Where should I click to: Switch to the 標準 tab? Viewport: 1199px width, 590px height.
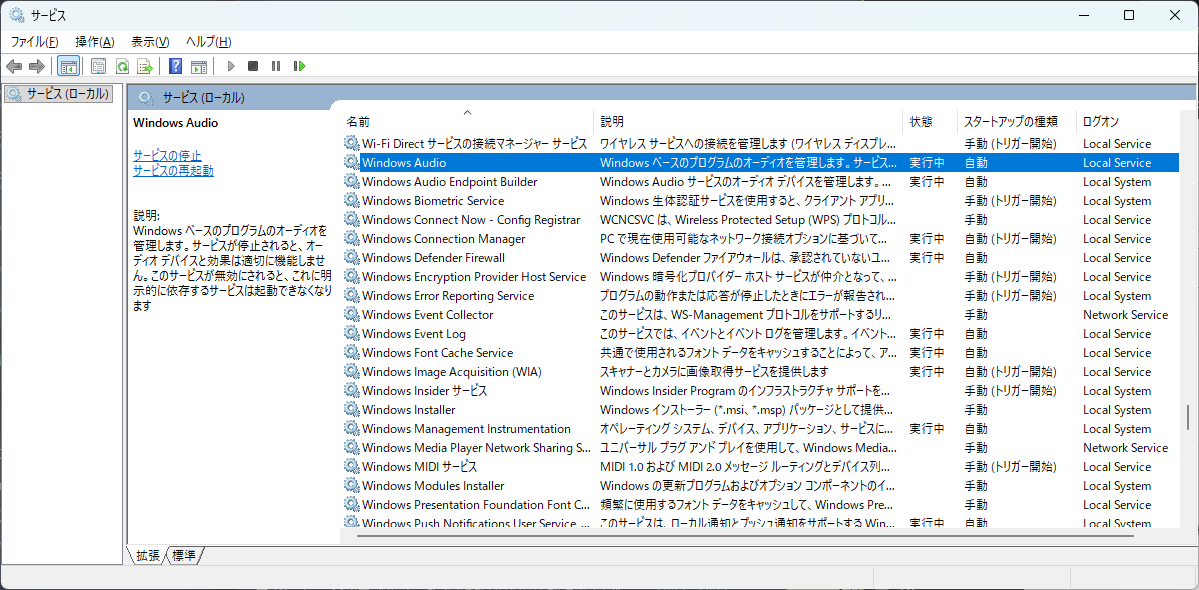(184, 555)
